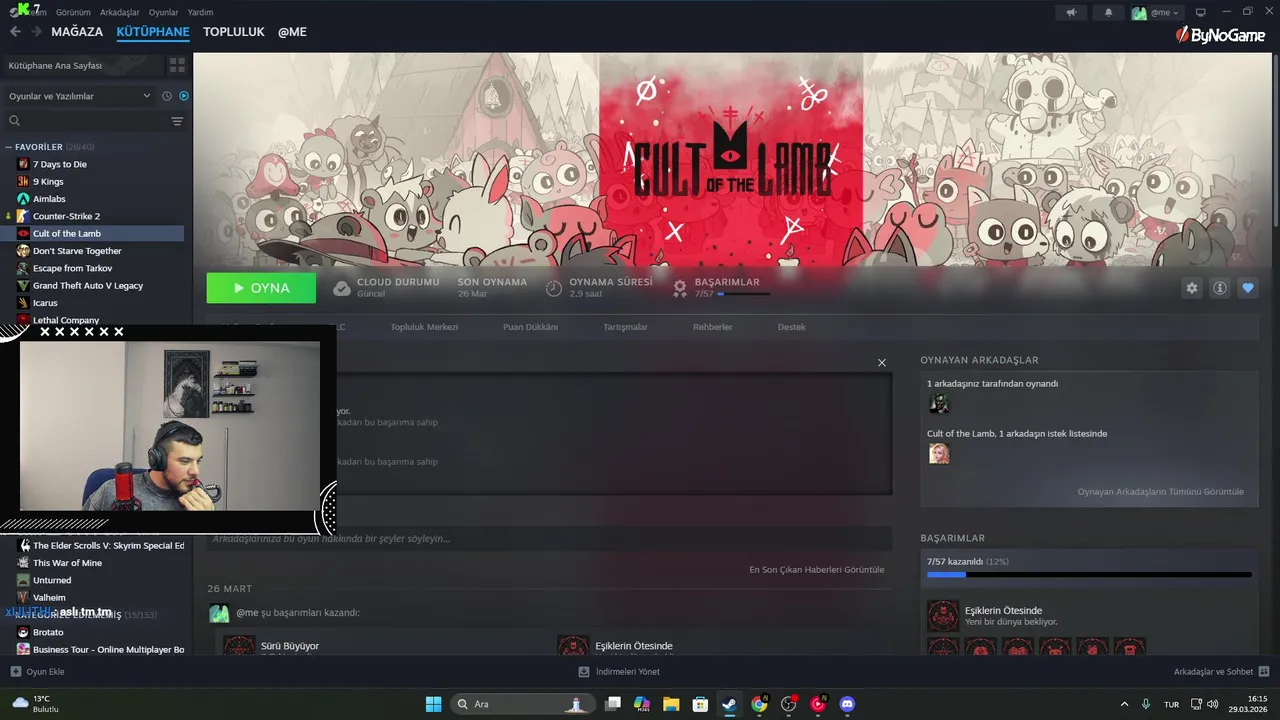Image resolution: width=1280 pixels, height=720 pixels.
Task: Open the Oyunlar ve Yazılımlar dropdown
Action: click(x=80, y=96)
